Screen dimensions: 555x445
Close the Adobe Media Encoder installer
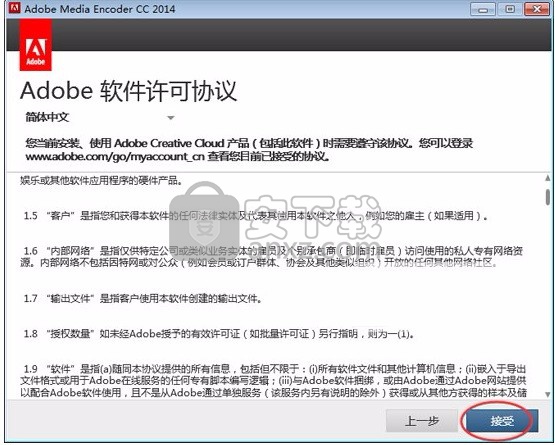tap(537, 9)
